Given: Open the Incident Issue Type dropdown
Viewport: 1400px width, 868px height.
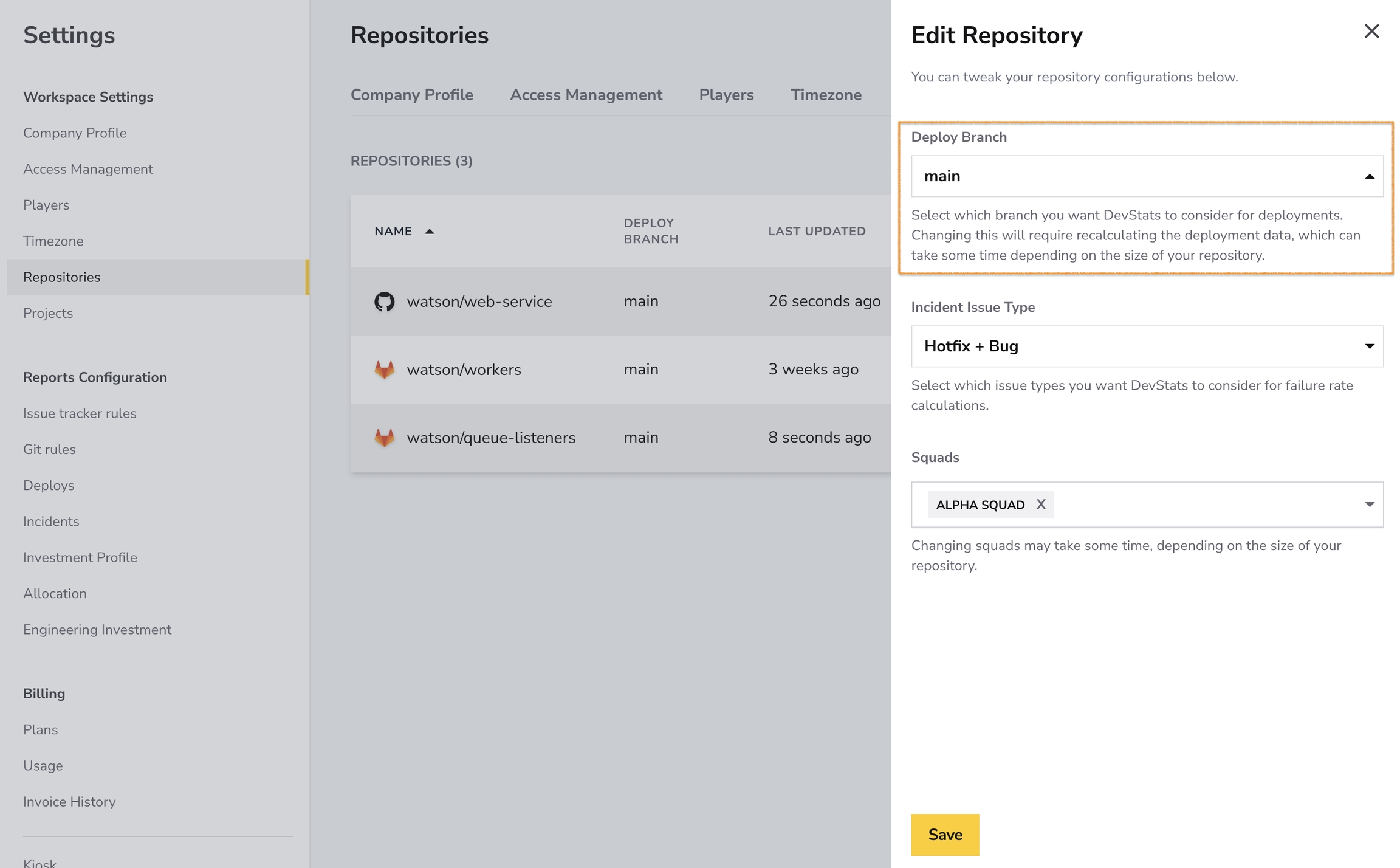Looking at the screenshot, I should point(1147,346).
